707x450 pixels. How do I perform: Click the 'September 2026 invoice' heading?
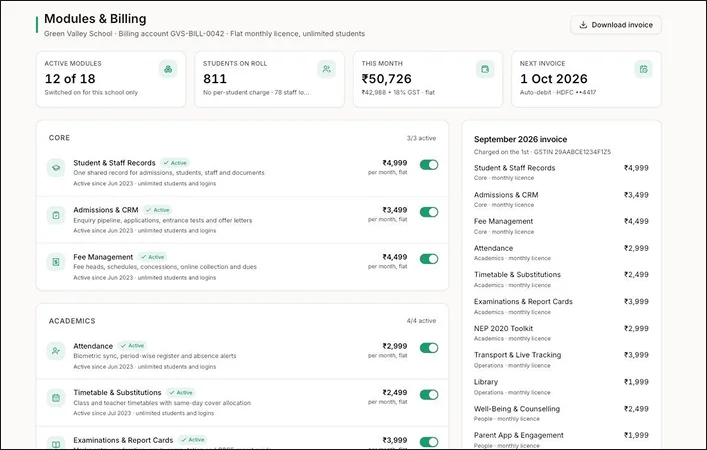(520, 139)
